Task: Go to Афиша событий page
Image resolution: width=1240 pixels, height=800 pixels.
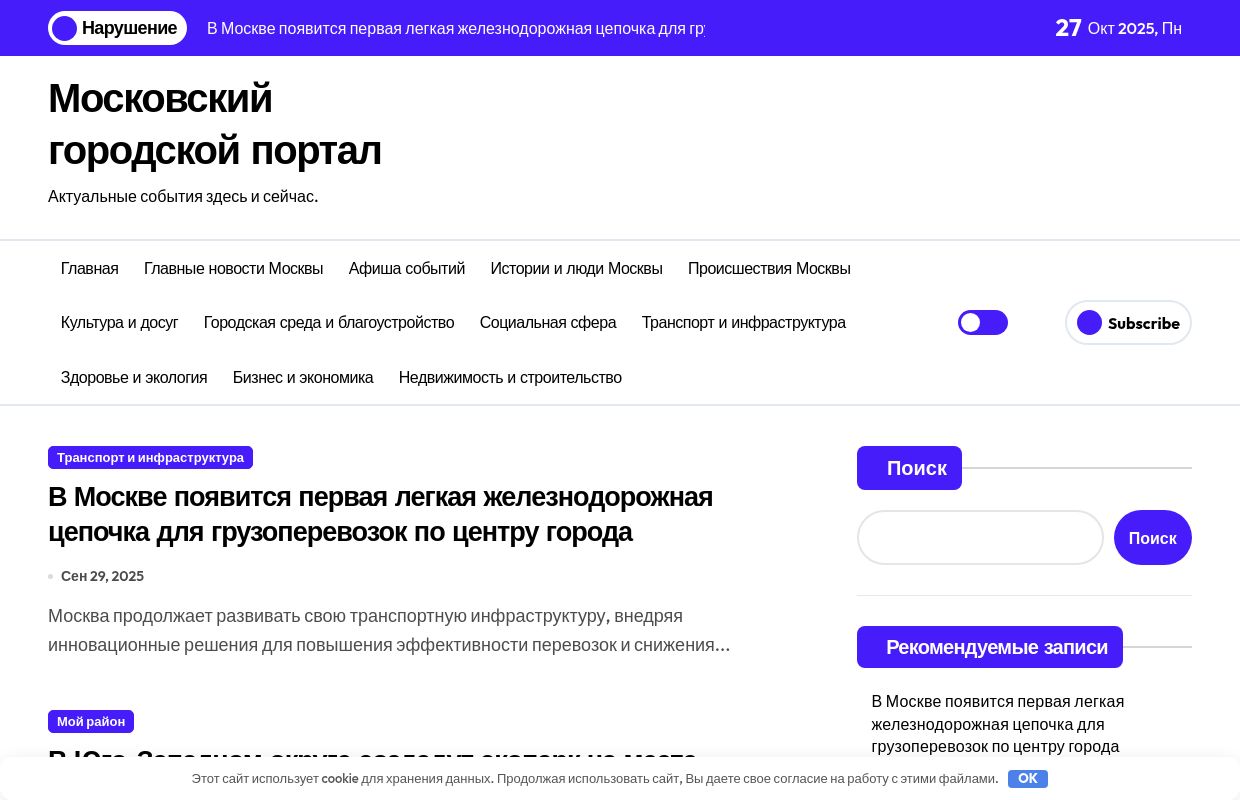Action: coord(406,268)
